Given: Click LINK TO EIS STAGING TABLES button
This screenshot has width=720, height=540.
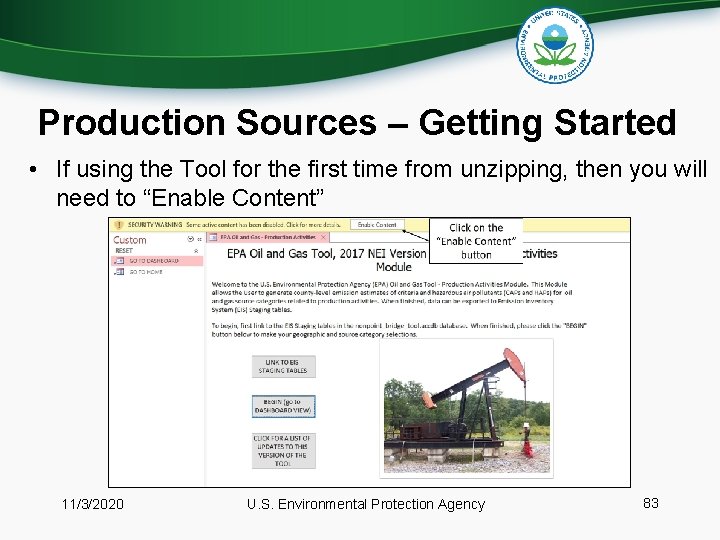Looking at the screenshot, I should pos(283,366).
